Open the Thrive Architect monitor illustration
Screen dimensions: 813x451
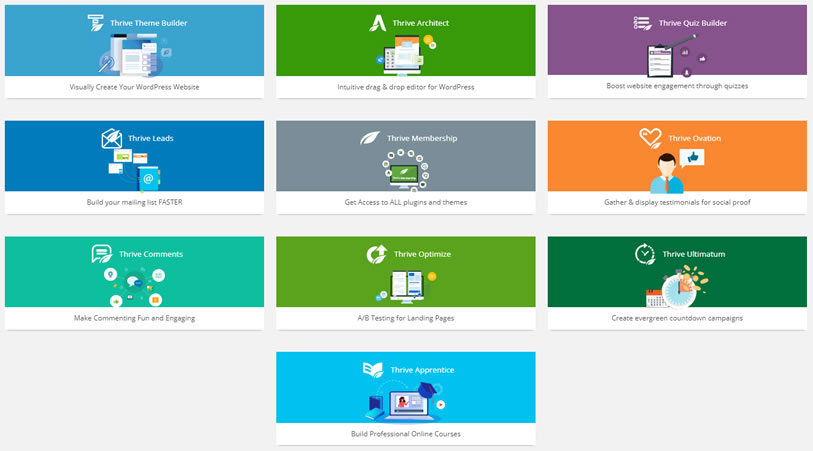click(406, 55)
